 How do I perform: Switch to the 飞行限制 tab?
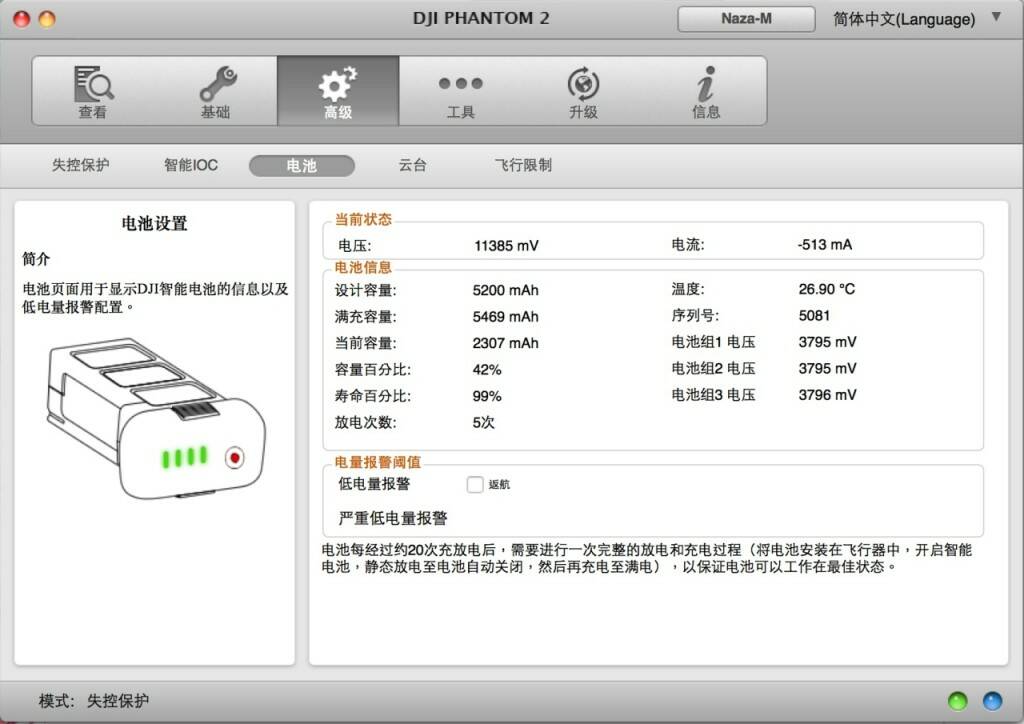click(x=523, y=165)
